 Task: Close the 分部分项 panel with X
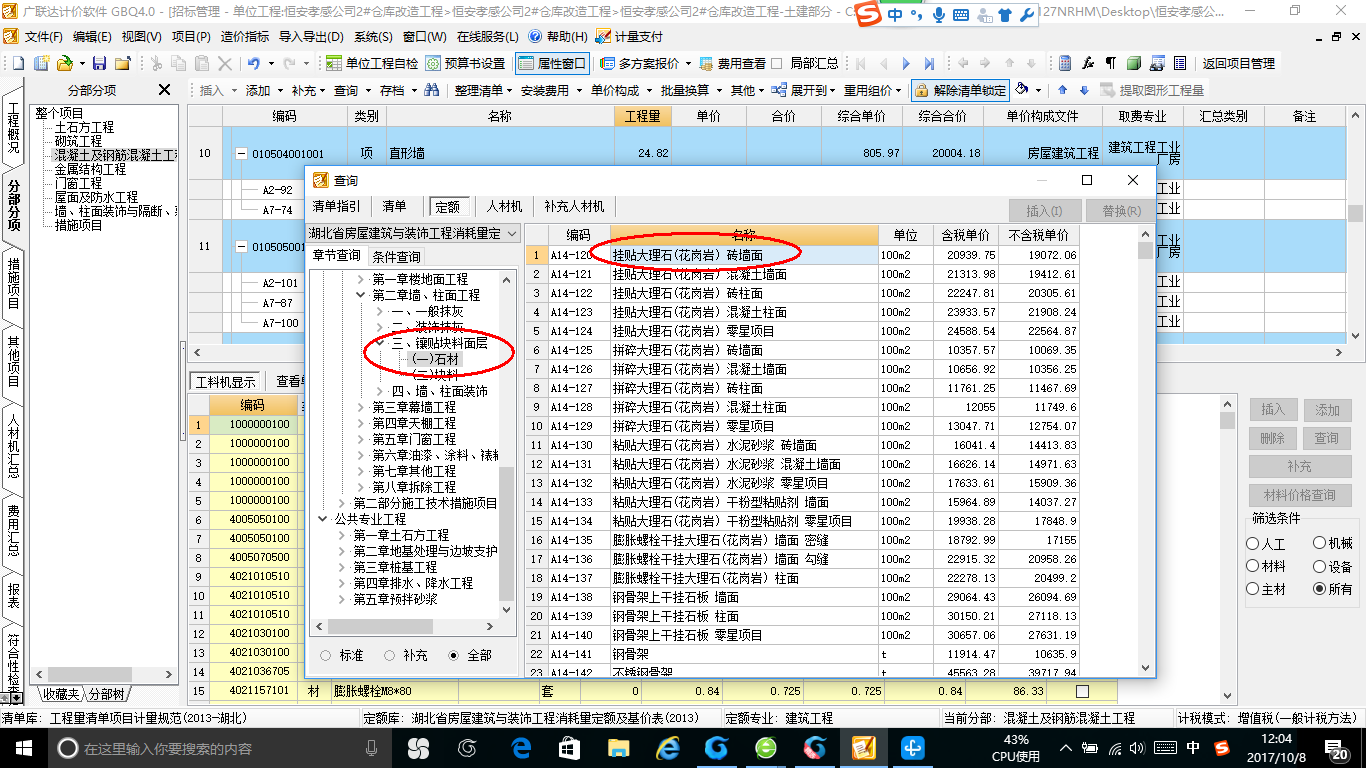tap(165, 90)
